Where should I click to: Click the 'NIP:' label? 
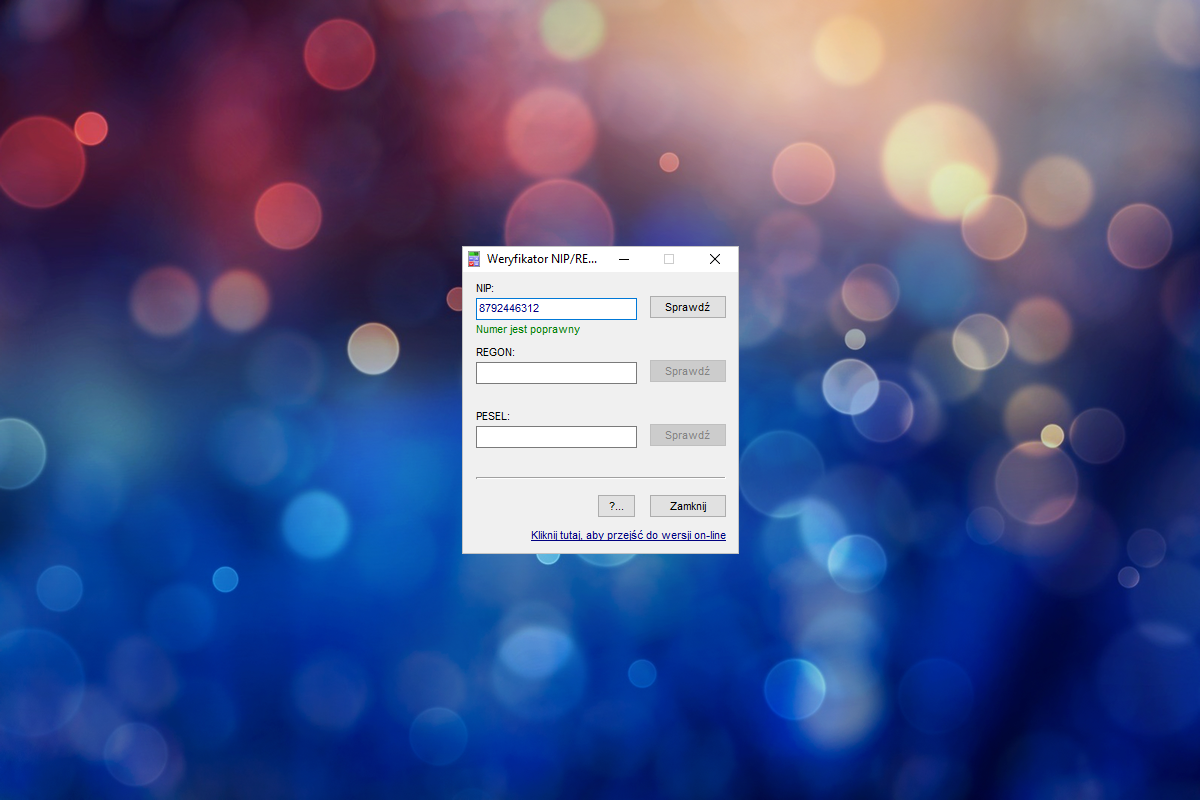coord(485,288)
